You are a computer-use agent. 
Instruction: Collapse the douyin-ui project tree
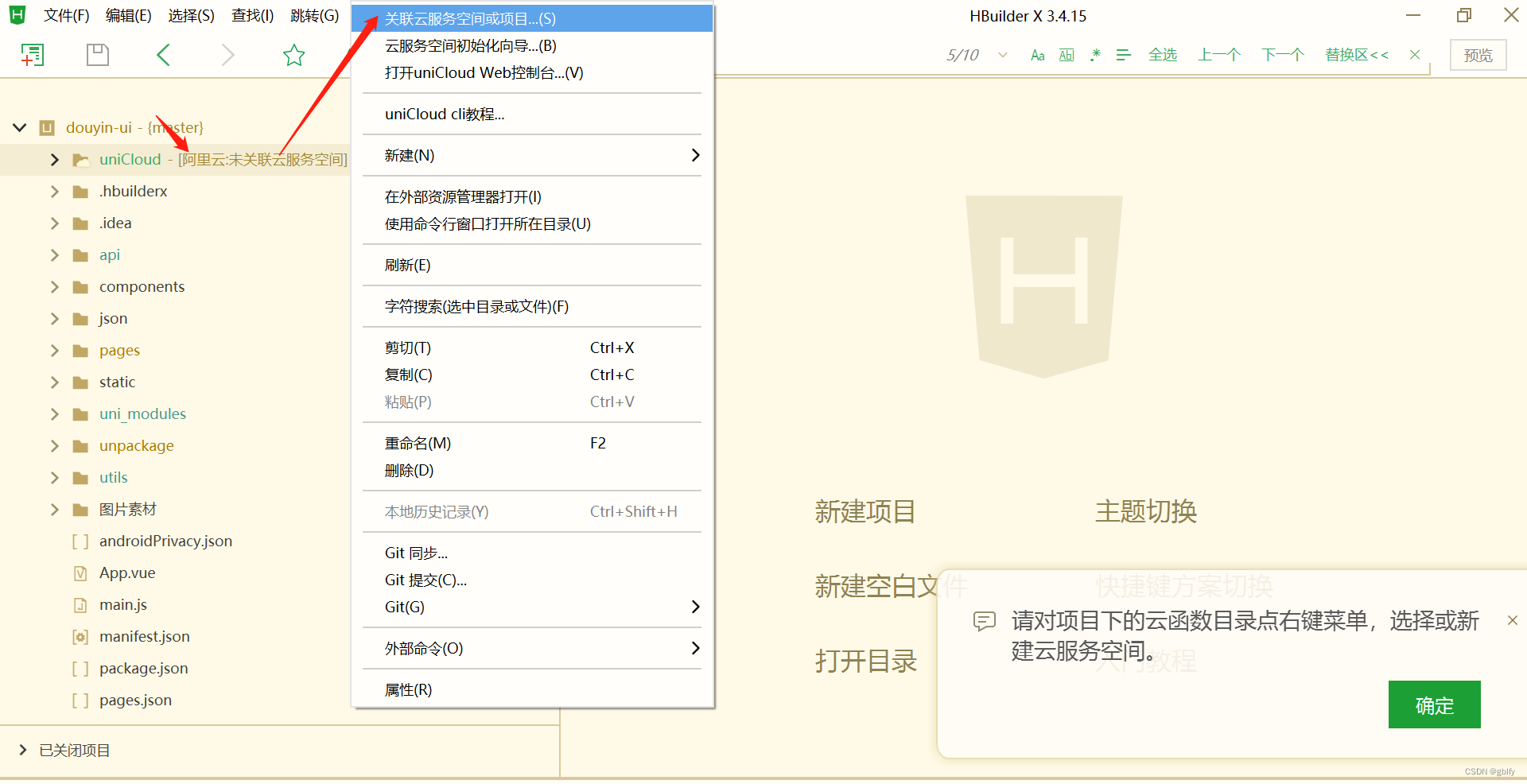coord(20,127)
